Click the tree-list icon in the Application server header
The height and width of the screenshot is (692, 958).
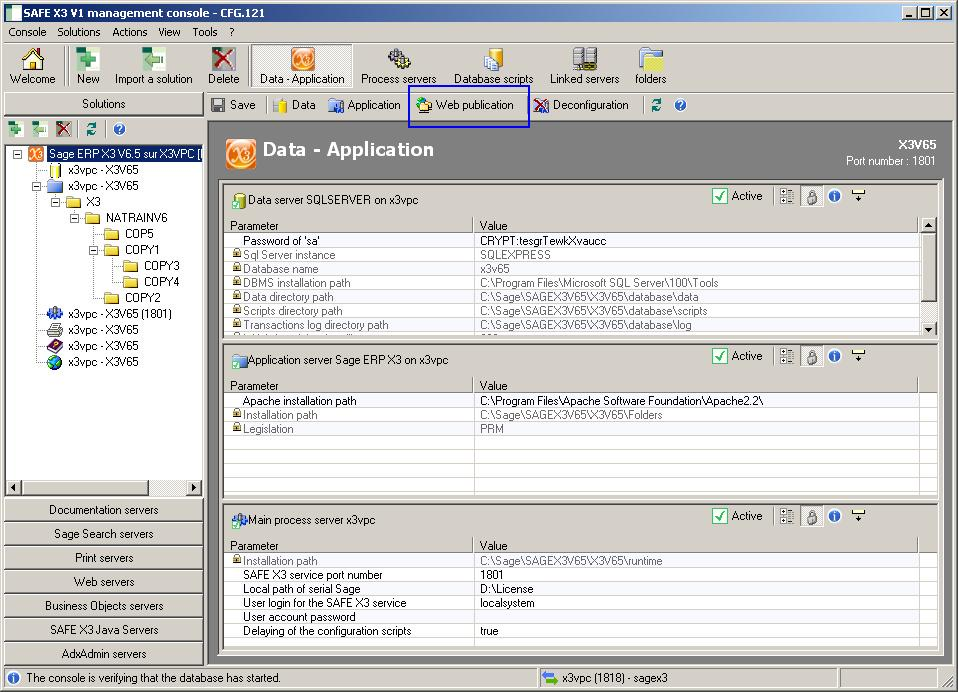click(x=787, y=356)
